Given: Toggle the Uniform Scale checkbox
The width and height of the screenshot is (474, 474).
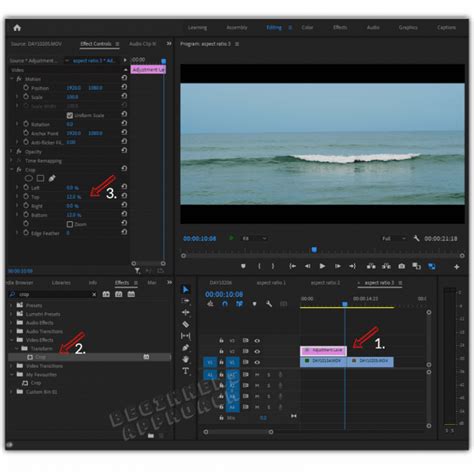Looking at the screenshot, I should 70,115.
